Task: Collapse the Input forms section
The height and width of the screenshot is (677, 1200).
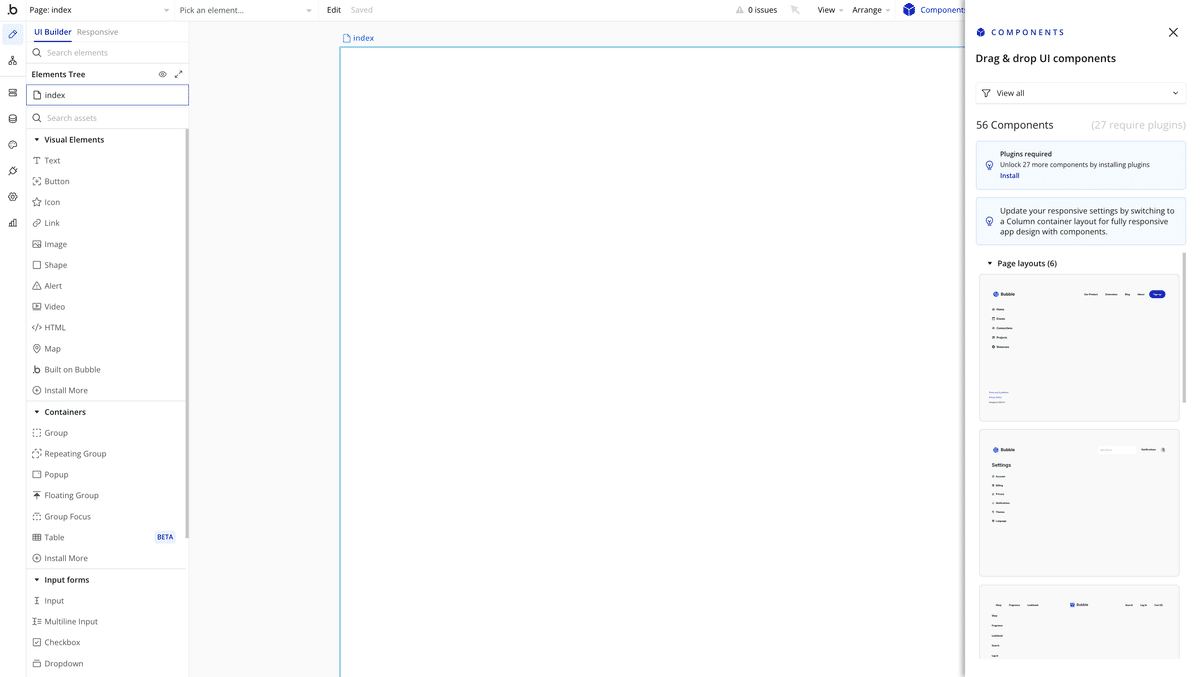Action: click(x=37, y=580)
